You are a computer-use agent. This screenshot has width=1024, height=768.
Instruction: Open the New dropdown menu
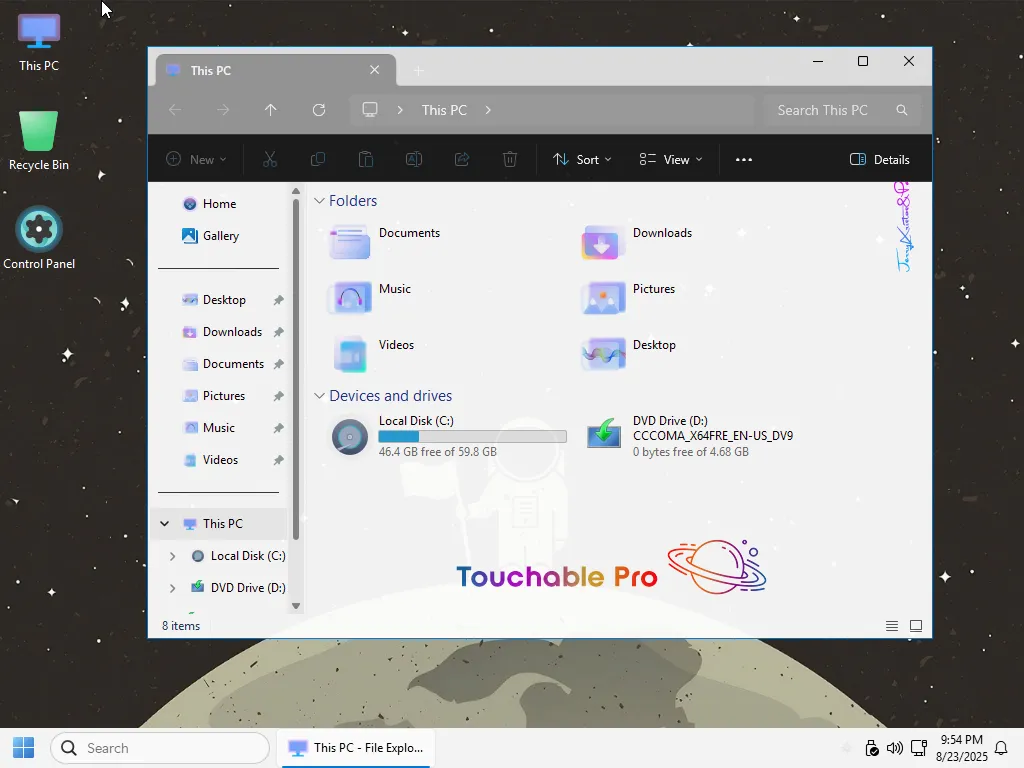197,159
